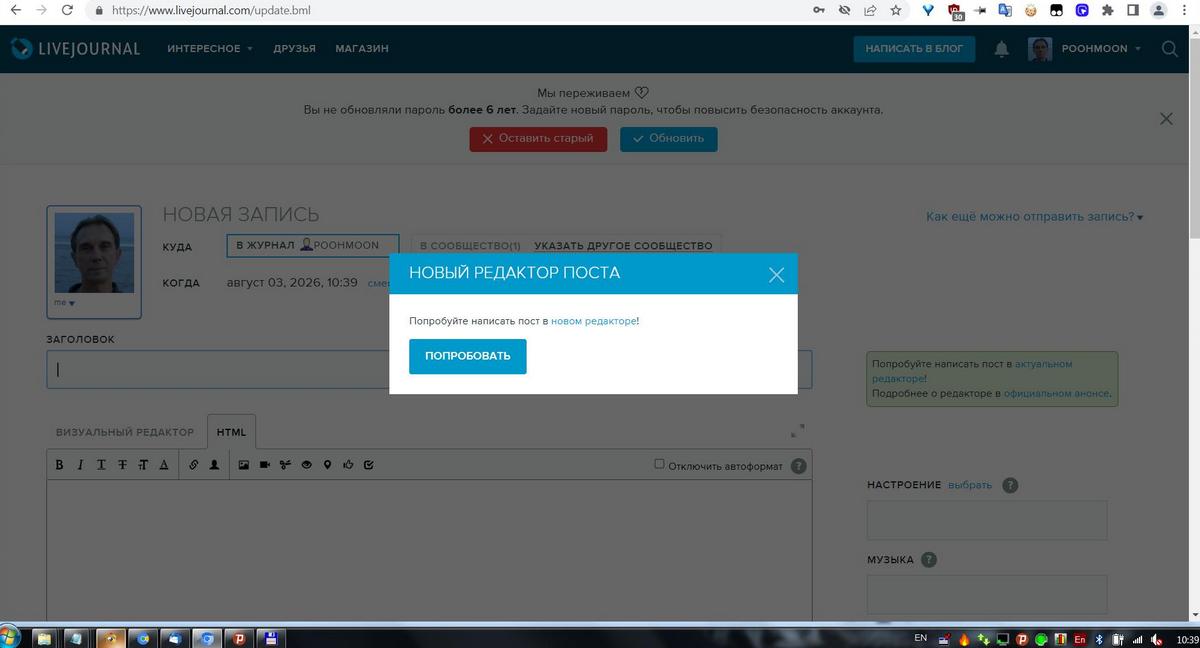Select posting to journal POOHMOON

[x=313, y=245]
